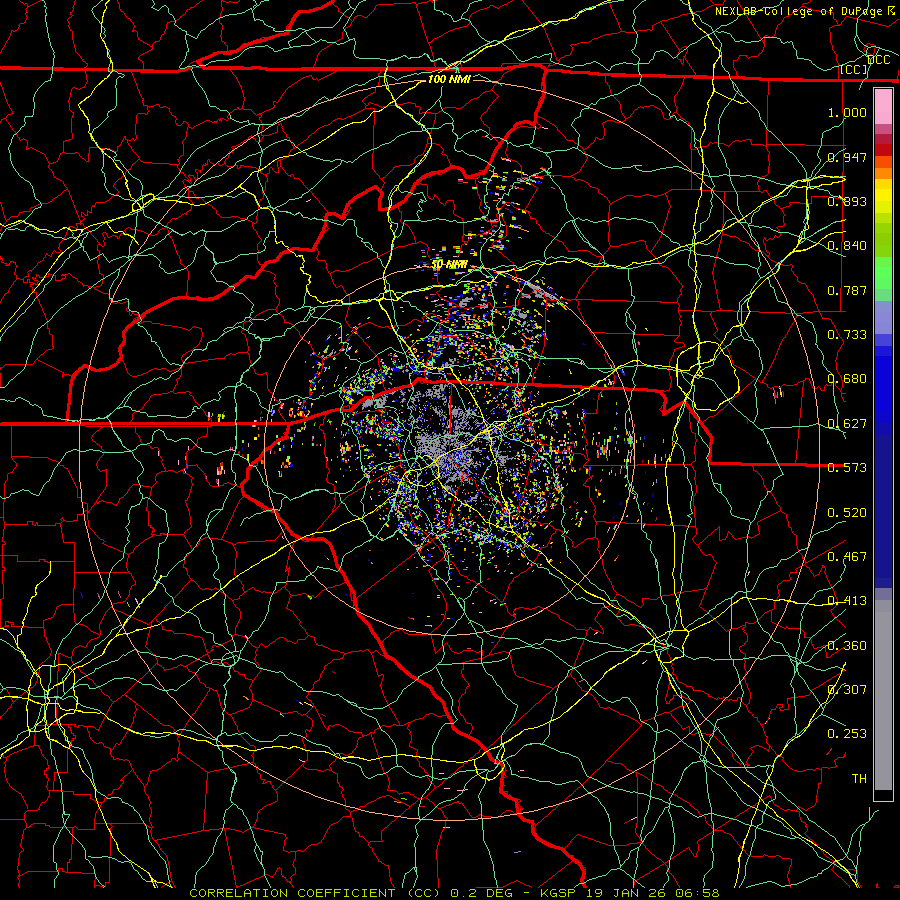
Task: Click the green color band between 0.840 and 0.787
Action: click(x=883, y=273)
